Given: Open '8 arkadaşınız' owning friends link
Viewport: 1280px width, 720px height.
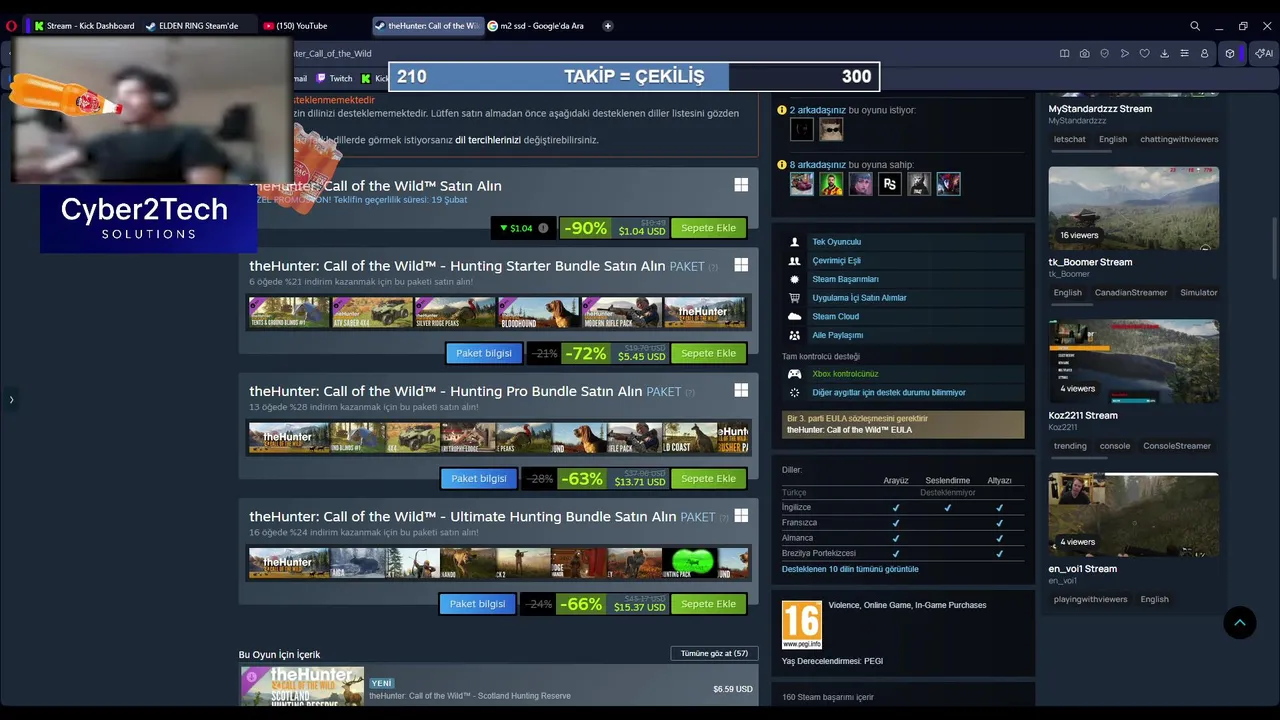Looking at the screenshot, I should point(817,165).
